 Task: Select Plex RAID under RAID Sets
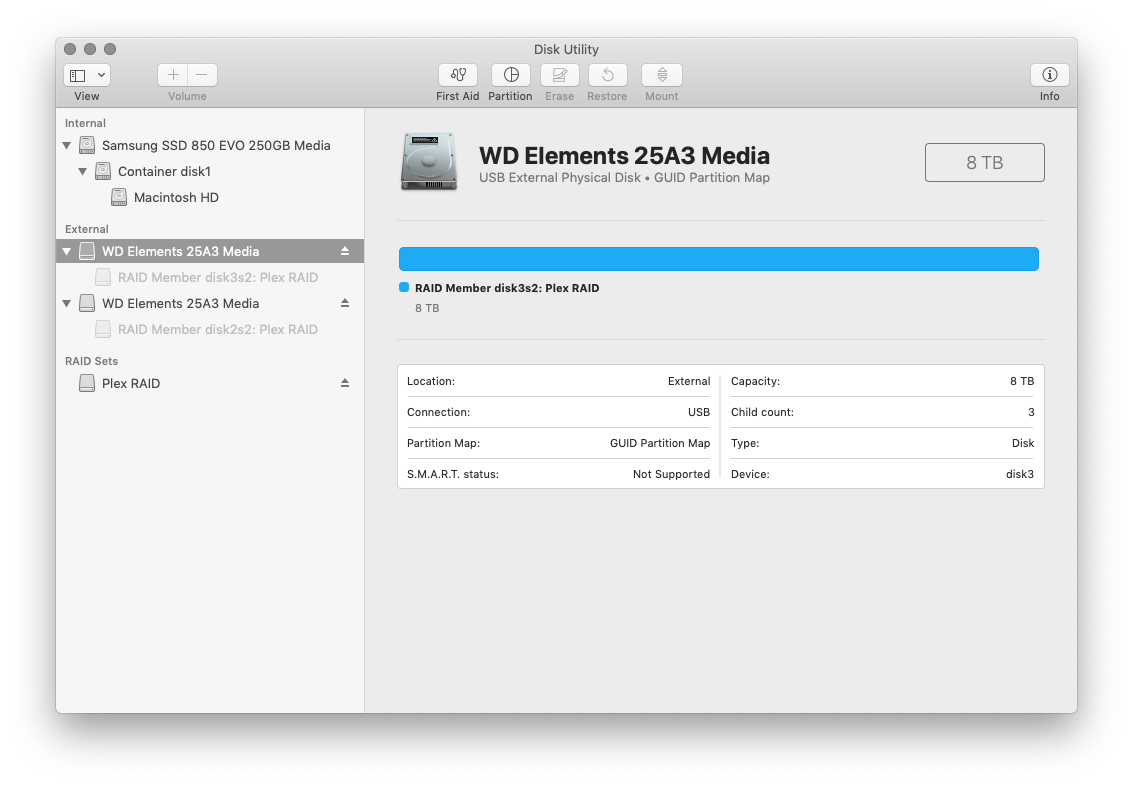(131, 384)
